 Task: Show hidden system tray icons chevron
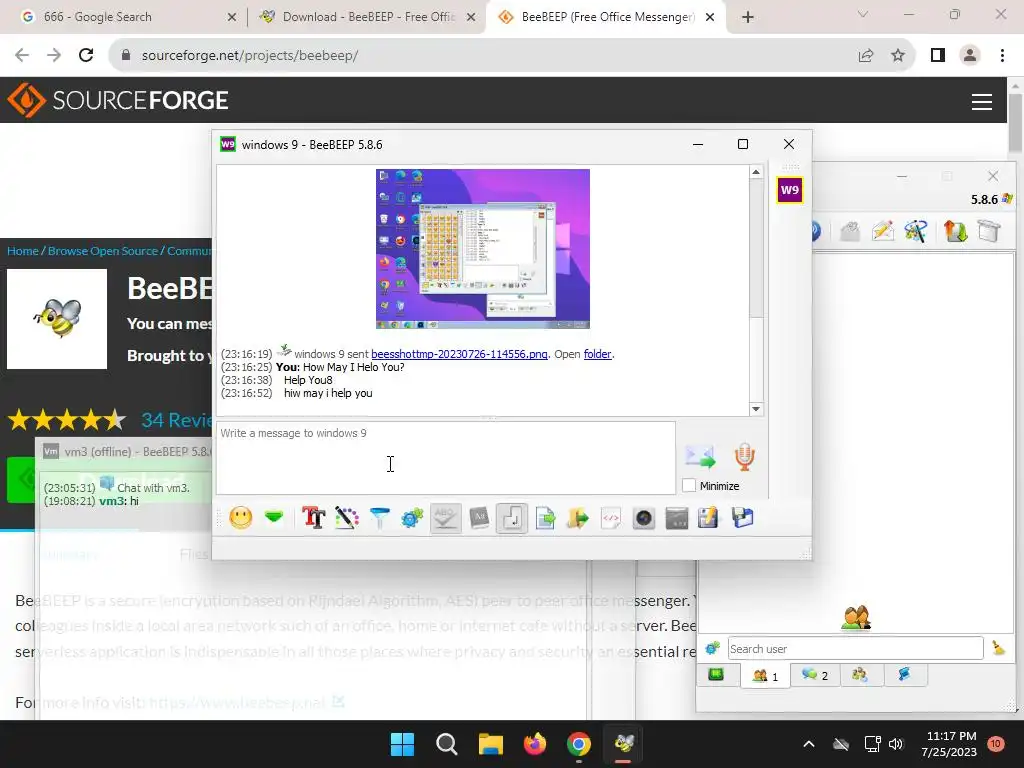pos(808,744)
